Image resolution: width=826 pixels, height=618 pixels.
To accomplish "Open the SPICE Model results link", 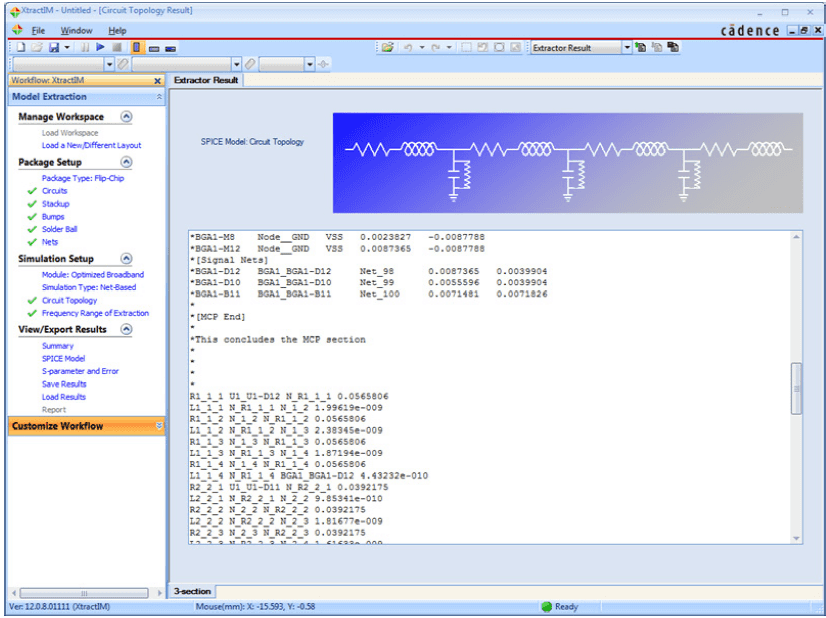I will (x=64, y=358).
